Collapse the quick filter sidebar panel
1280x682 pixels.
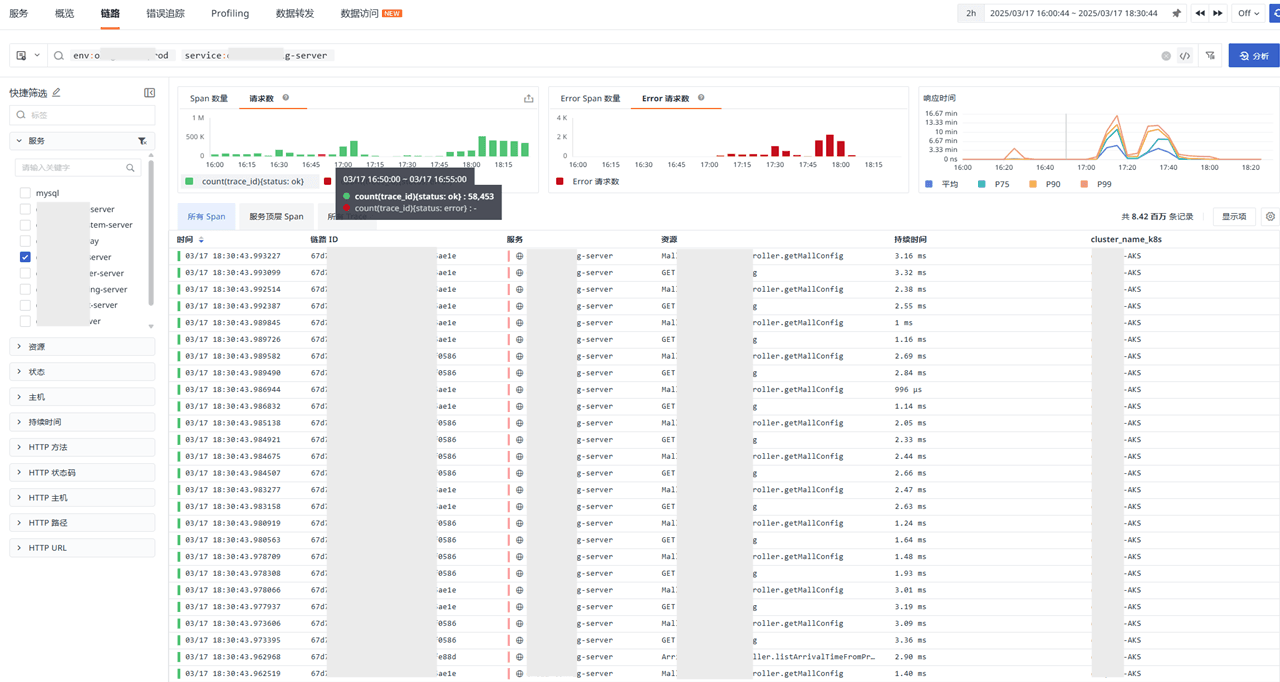149,92
